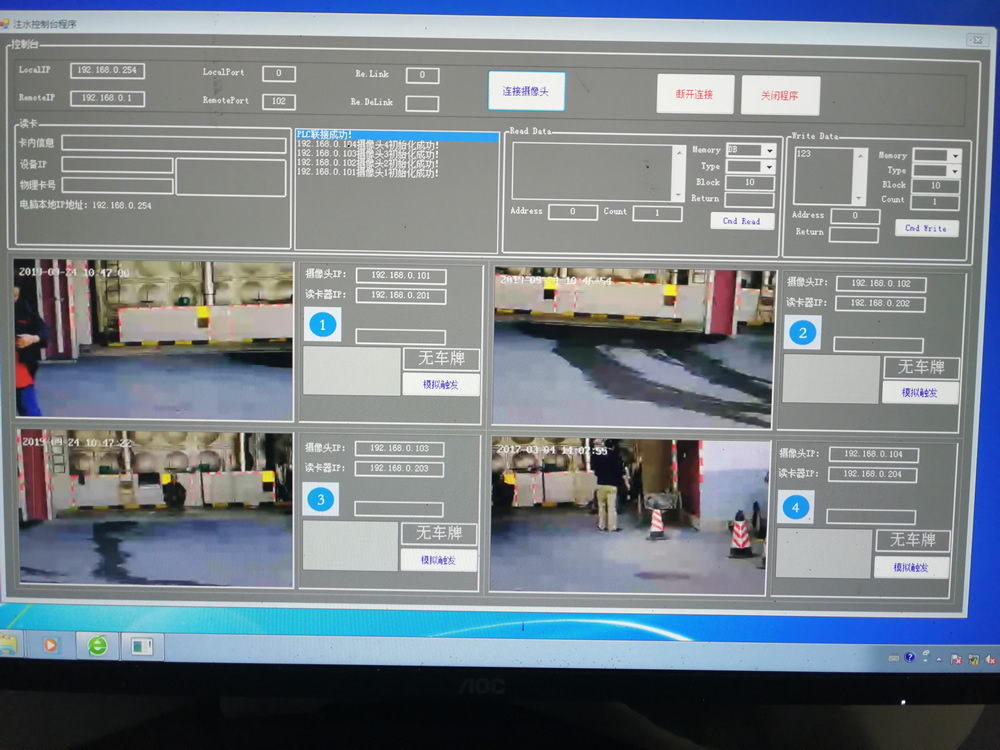
Task: Expand the Write Data Memory dropdown
Action: [954, 156]
